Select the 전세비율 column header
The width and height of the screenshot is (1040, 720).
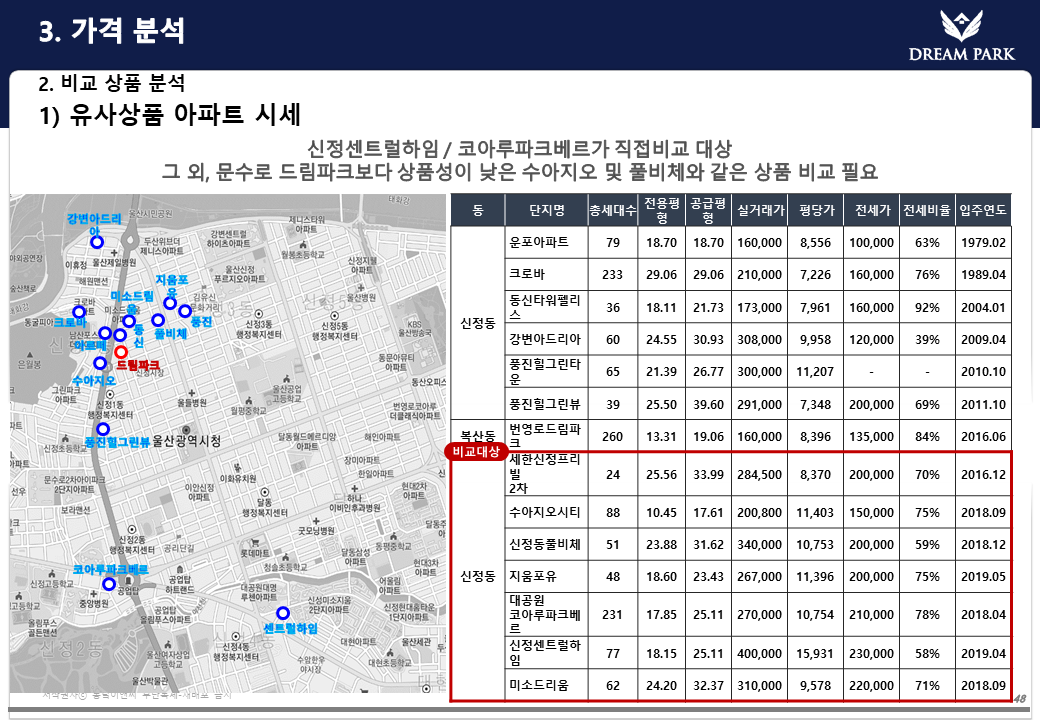pos(927,210)
